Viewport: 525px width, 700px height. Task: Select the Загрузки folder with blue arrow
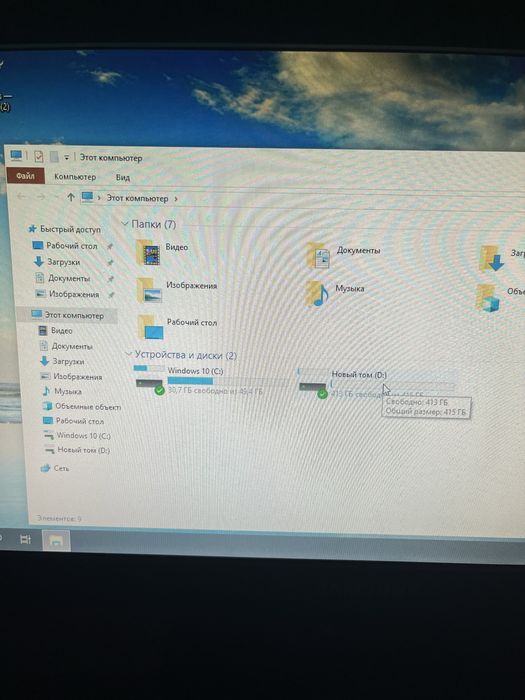point(492,259)
